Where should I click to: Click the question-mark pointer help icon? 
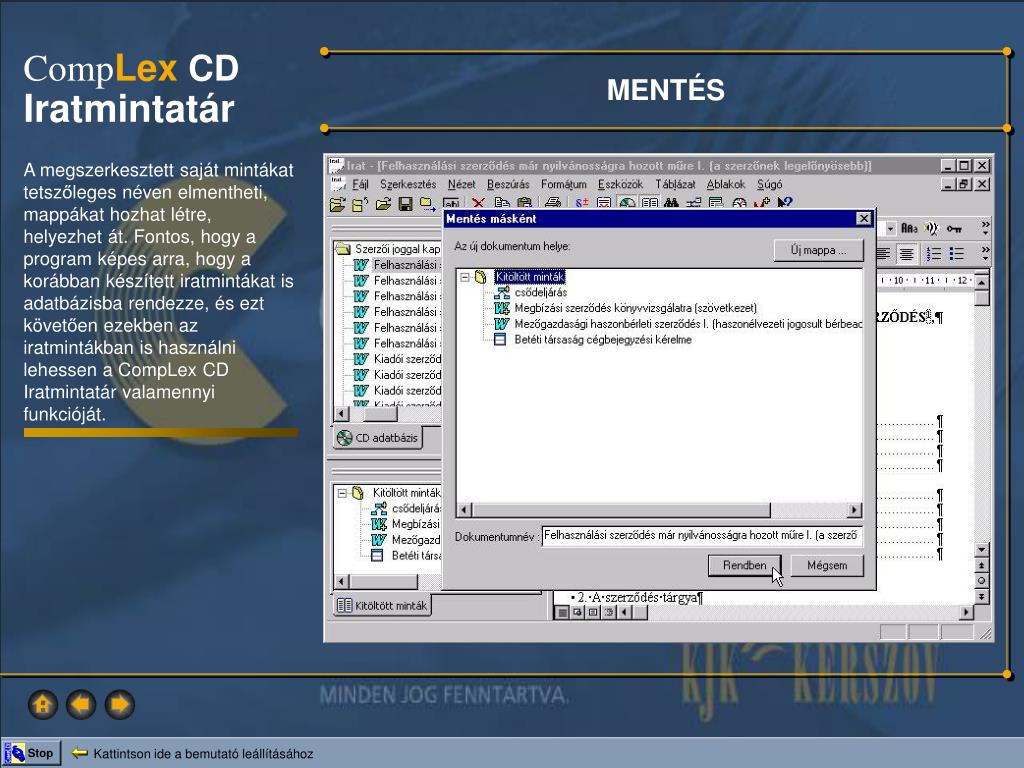[x=784, y=204]
